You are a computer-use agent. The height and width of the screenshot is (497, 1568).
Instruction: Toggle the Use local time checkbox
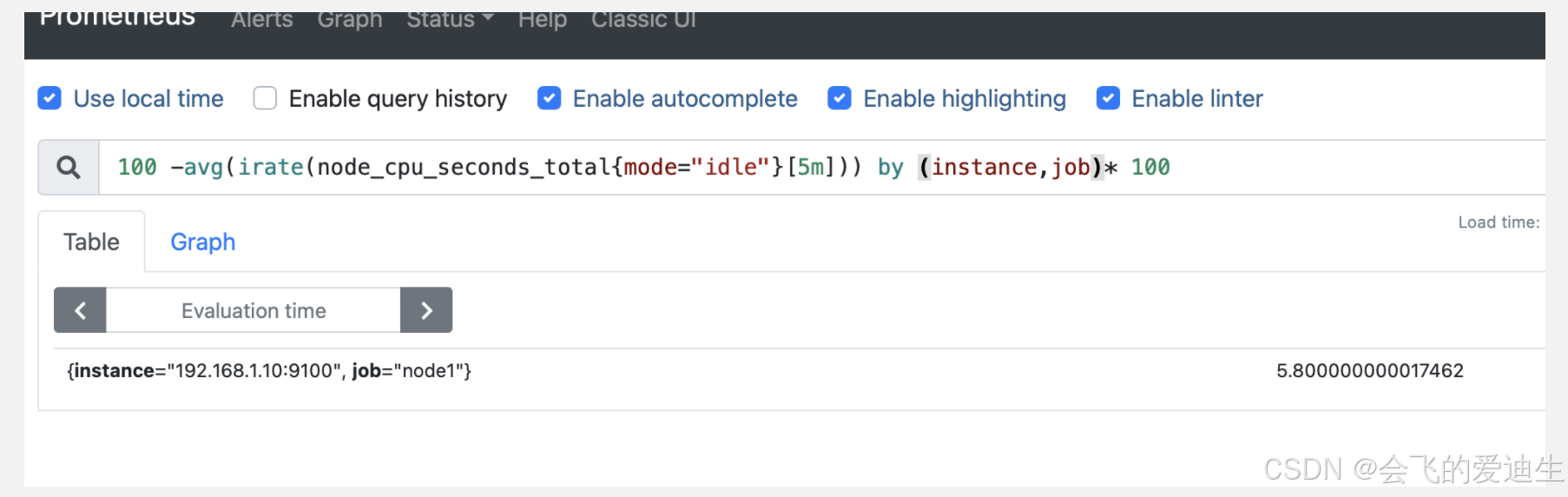pos(49,98)
